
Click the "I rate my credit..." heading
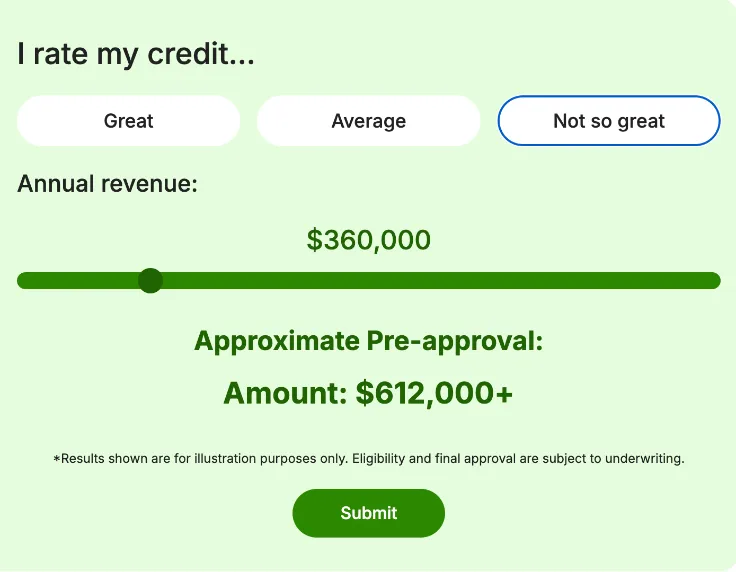pos(136,54)
